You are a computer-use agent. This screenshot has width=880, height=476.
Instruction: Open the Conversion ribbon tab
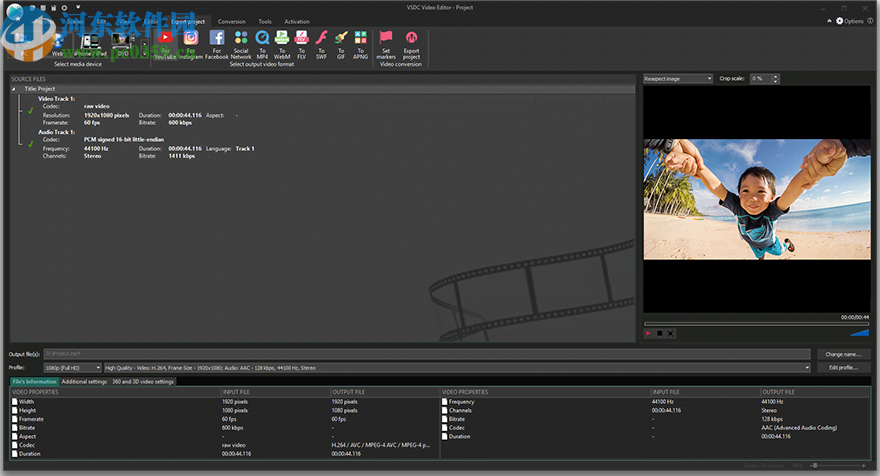(232, 21)
